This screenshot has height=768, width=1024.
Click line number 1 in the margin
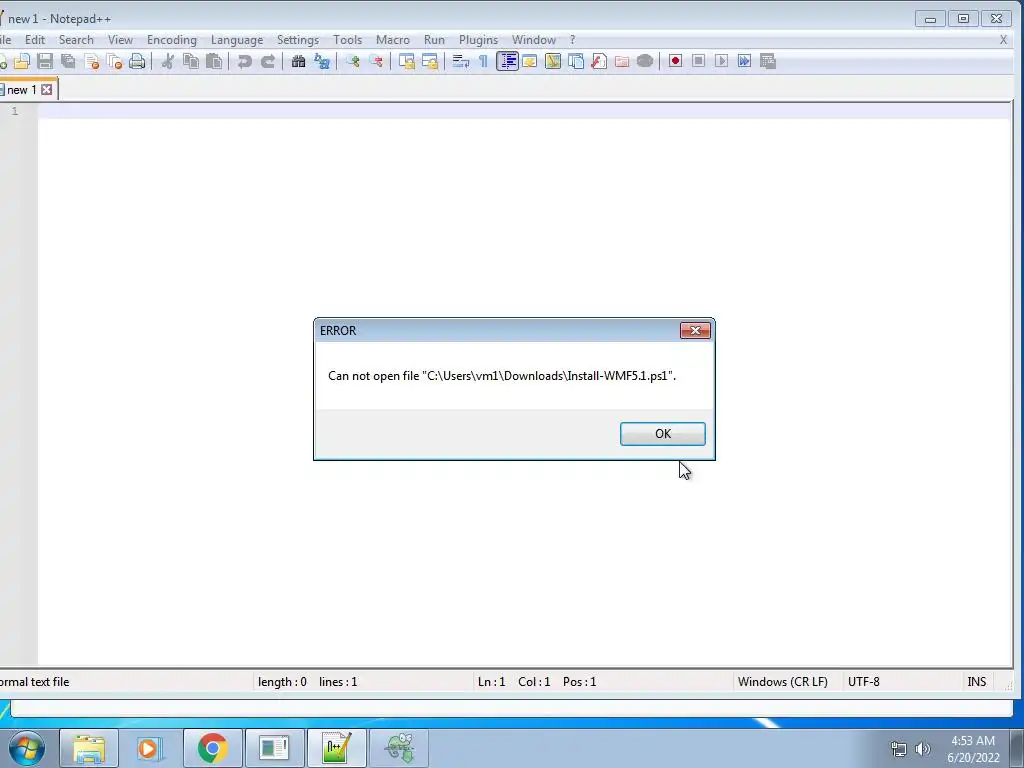[x=14, y=111]
